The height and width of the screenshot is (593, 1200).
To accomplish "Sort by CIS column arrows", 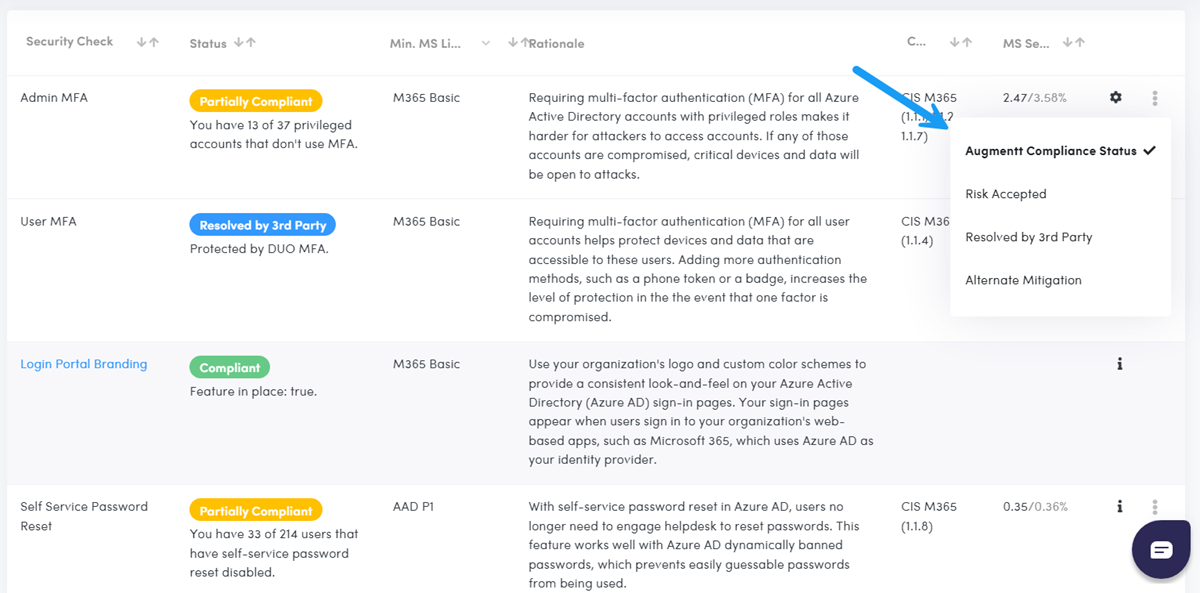I will pos(961,43).
